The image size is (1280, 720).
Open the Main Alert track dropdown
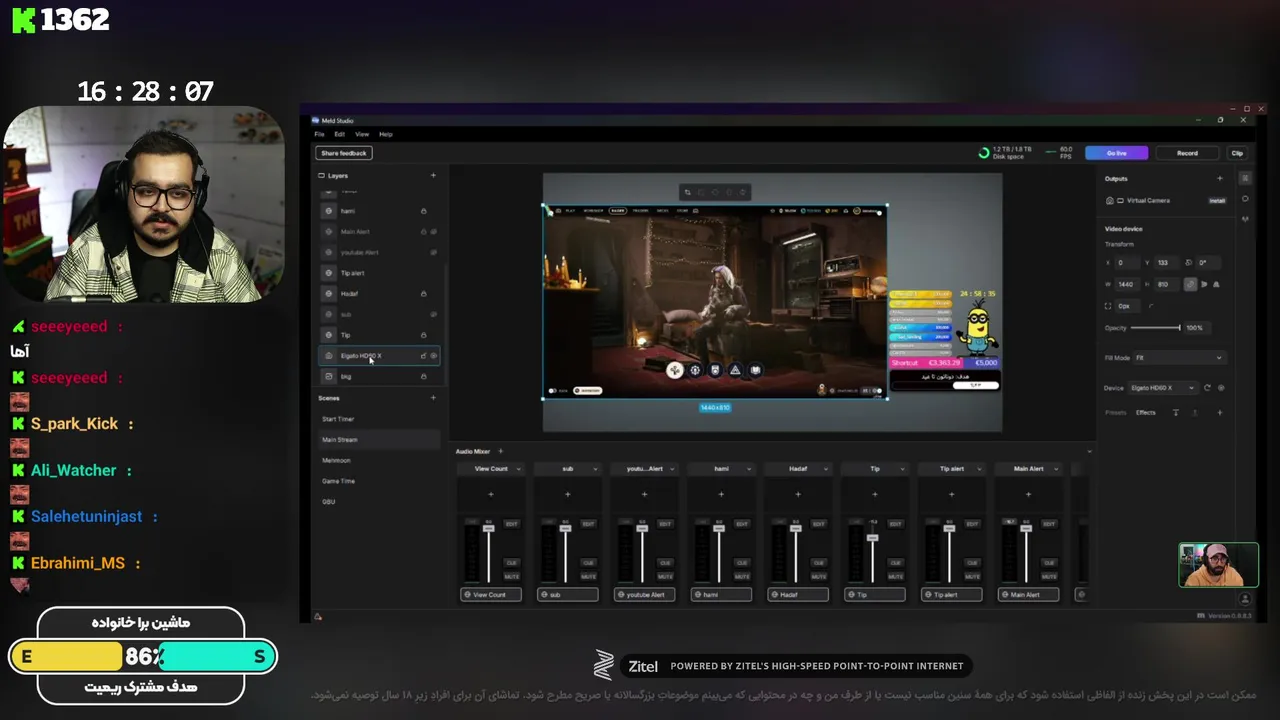coord(1056,469)
